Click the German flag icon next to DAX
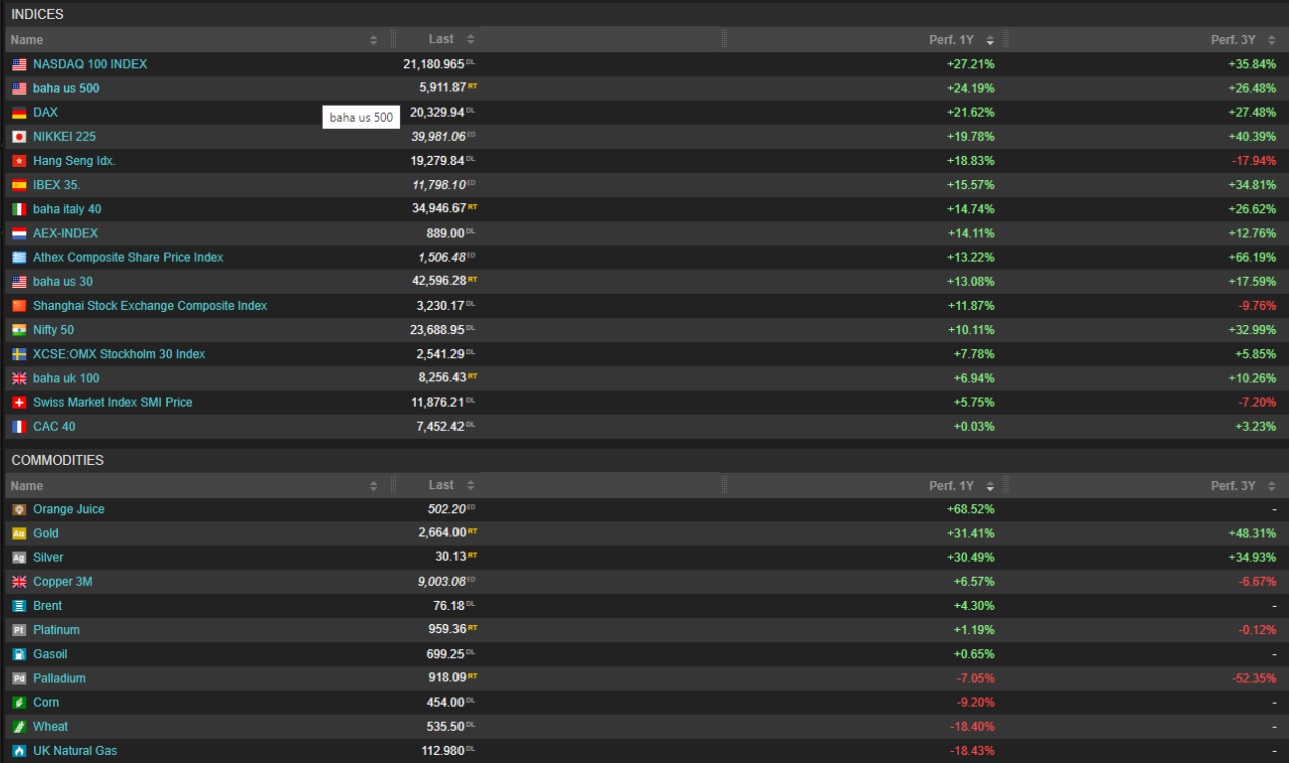This screenshot has width=1289, height=763. click(19, 113)
